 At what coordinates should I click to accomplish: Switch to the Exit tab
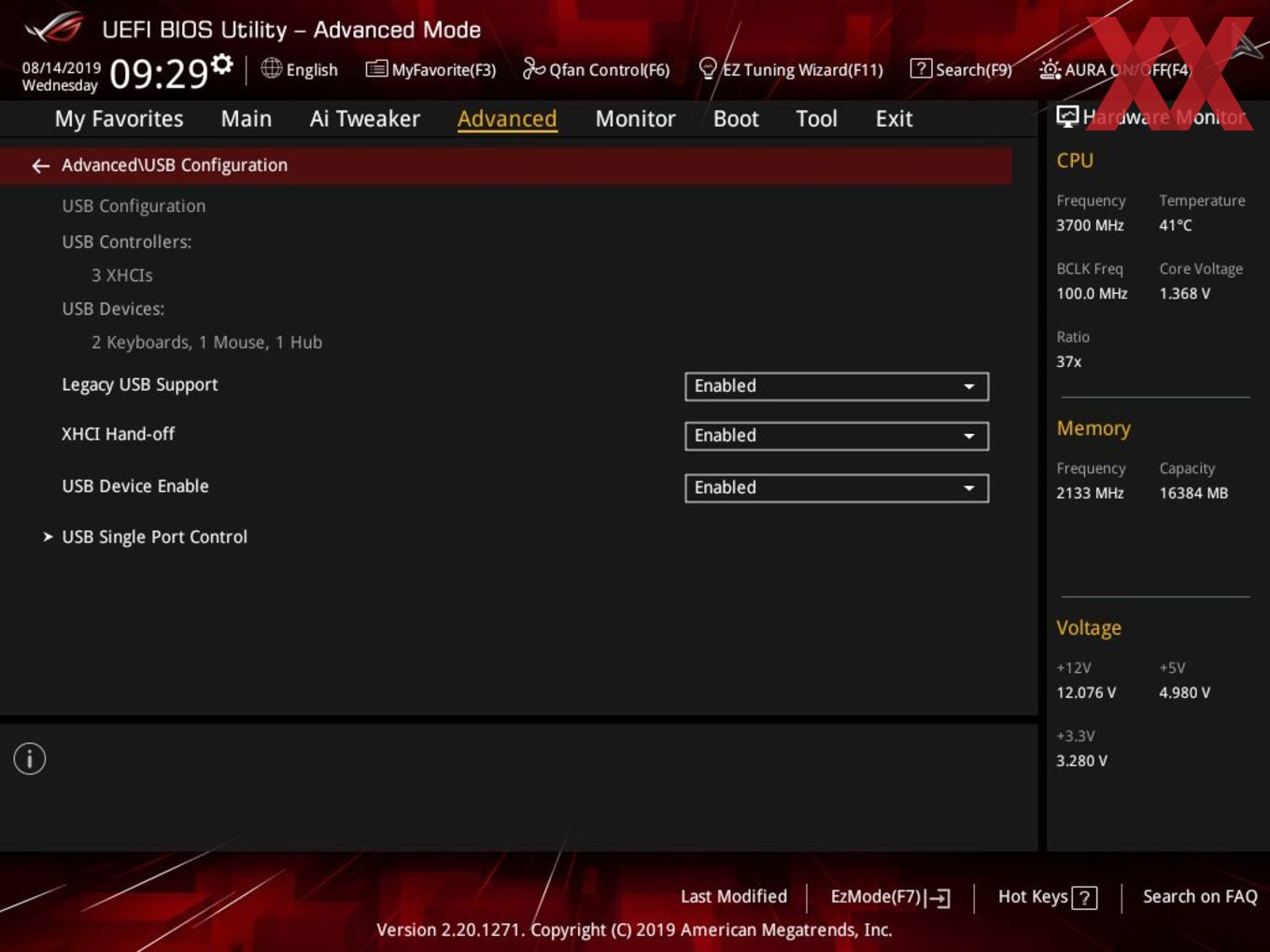[x=894, y=119]
